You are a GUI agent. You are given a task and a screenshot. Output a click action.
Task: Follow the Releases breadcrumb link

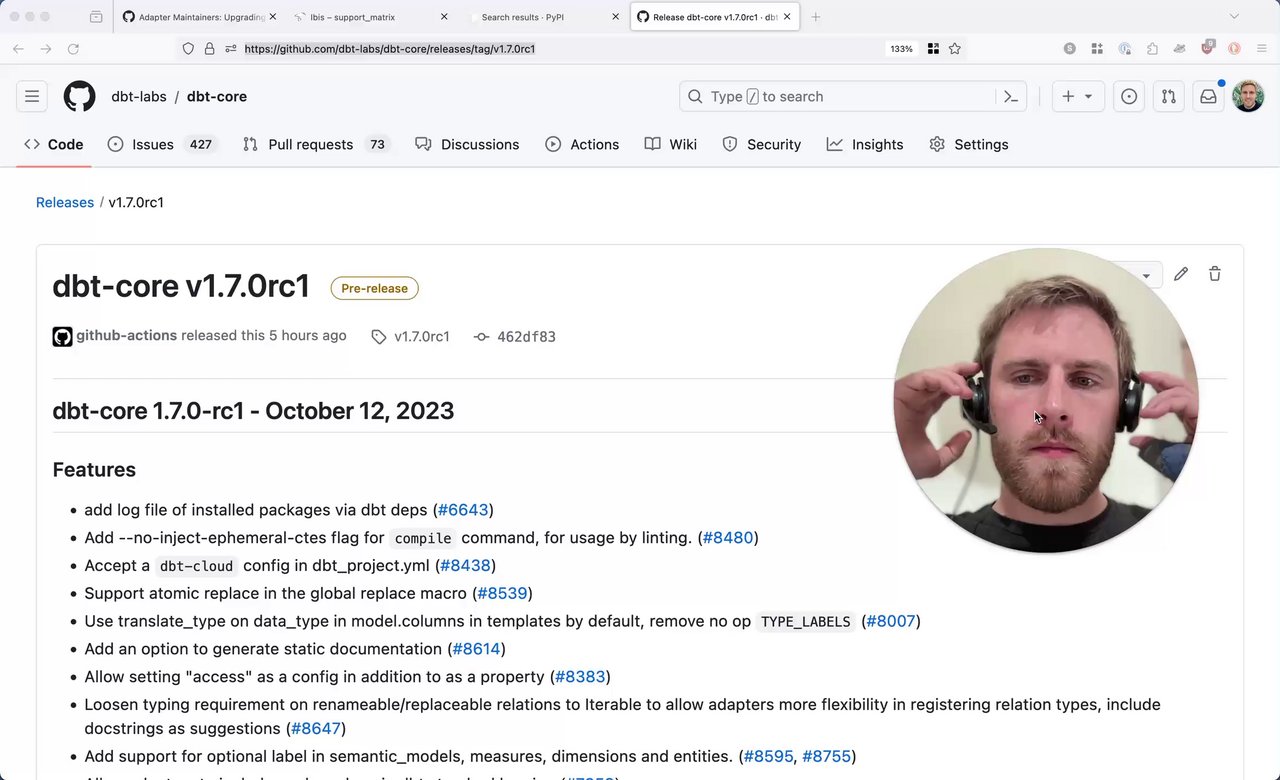tap(65, 202)
